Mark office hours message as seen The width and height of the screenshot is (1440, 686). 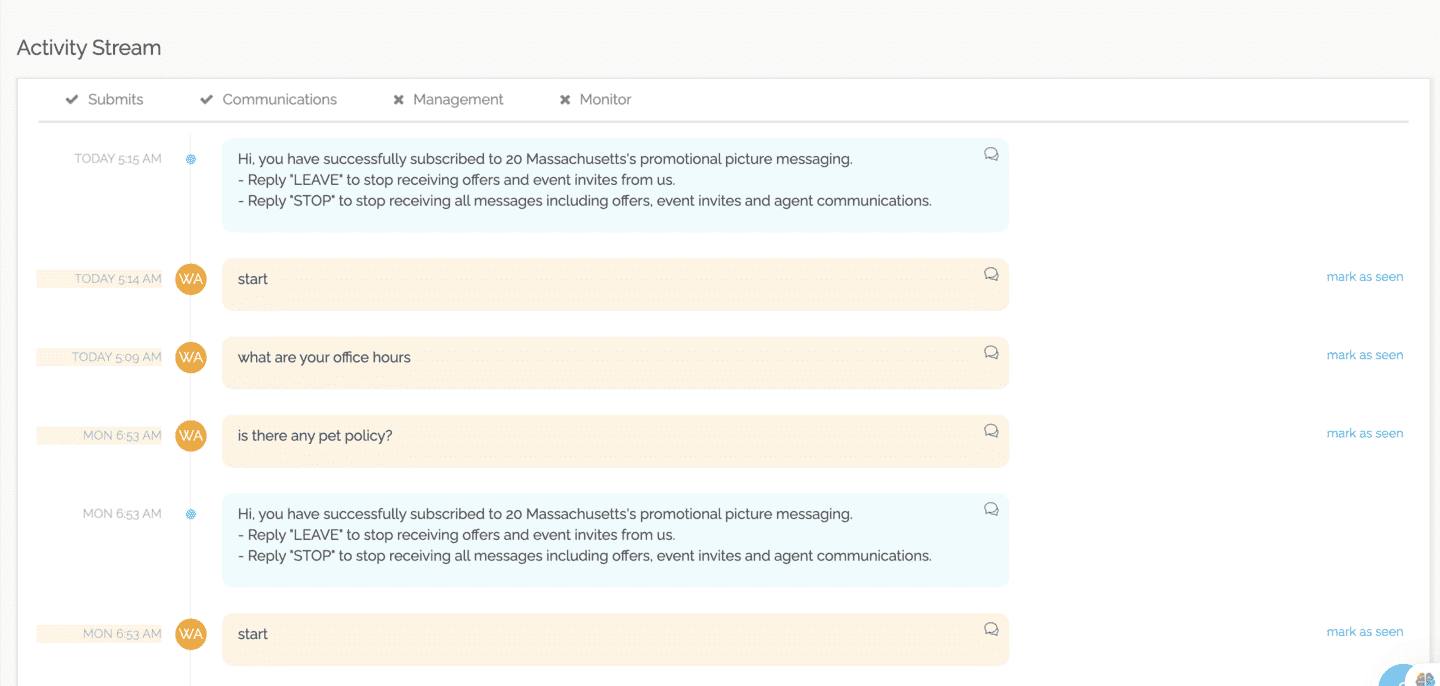[x=1364, y=355]
